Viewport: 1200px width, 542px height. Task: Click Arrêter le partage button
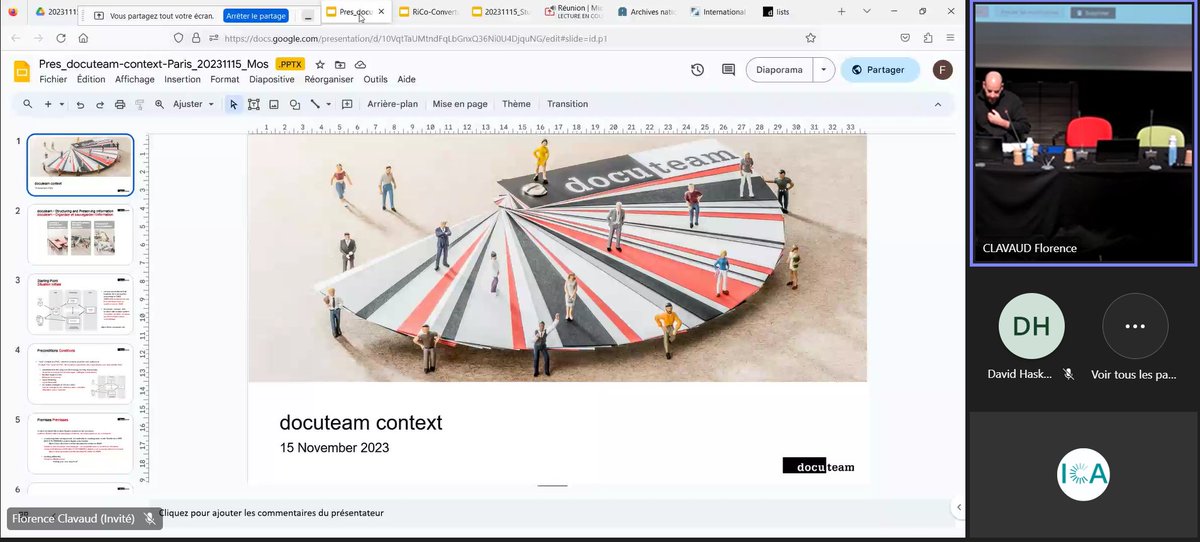click(x=255, y=16)
